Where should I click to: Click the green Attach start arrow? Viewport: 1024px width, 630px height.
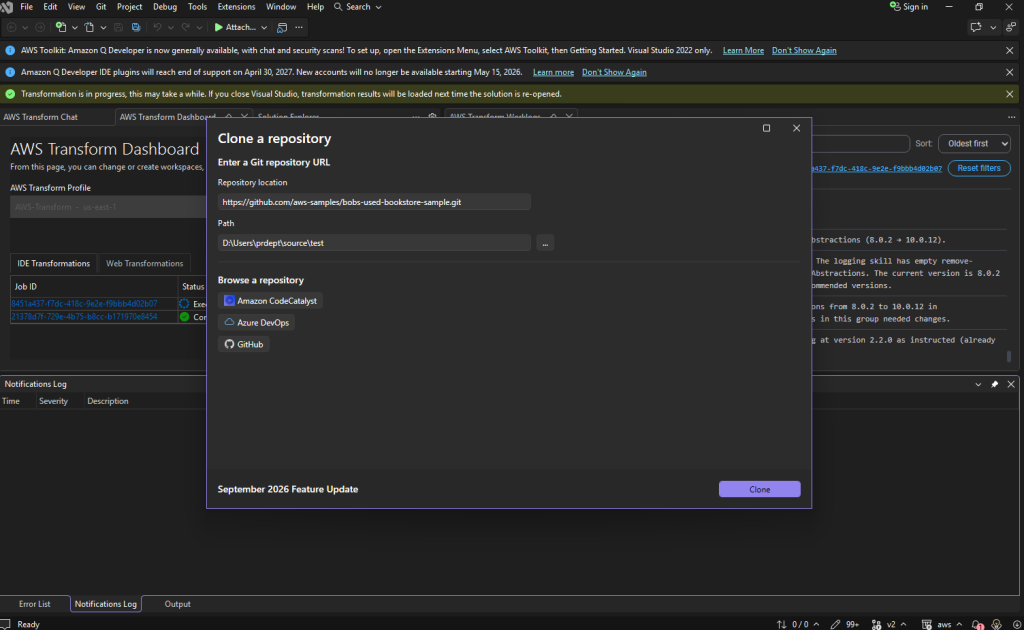click(x=219, y=27)
